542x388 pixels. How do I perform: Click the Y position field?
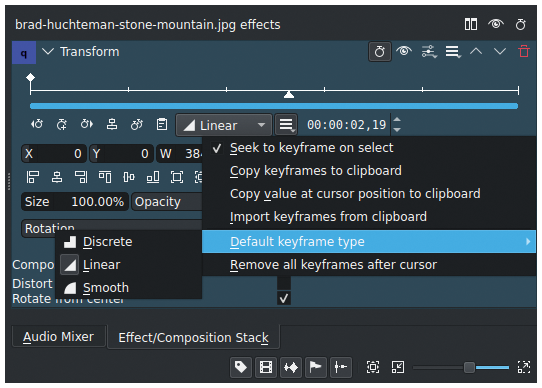pyautogui.click(x=121, y=154)
